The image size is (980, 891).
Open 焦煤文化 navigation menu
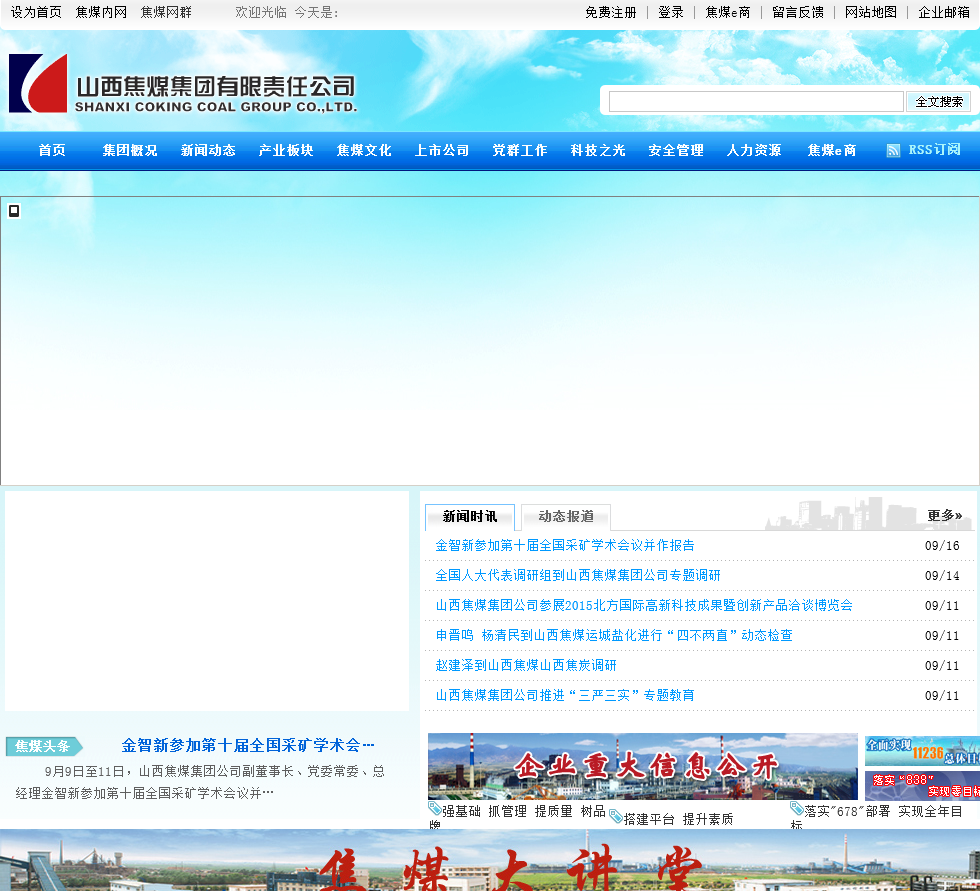coord(364,150)
